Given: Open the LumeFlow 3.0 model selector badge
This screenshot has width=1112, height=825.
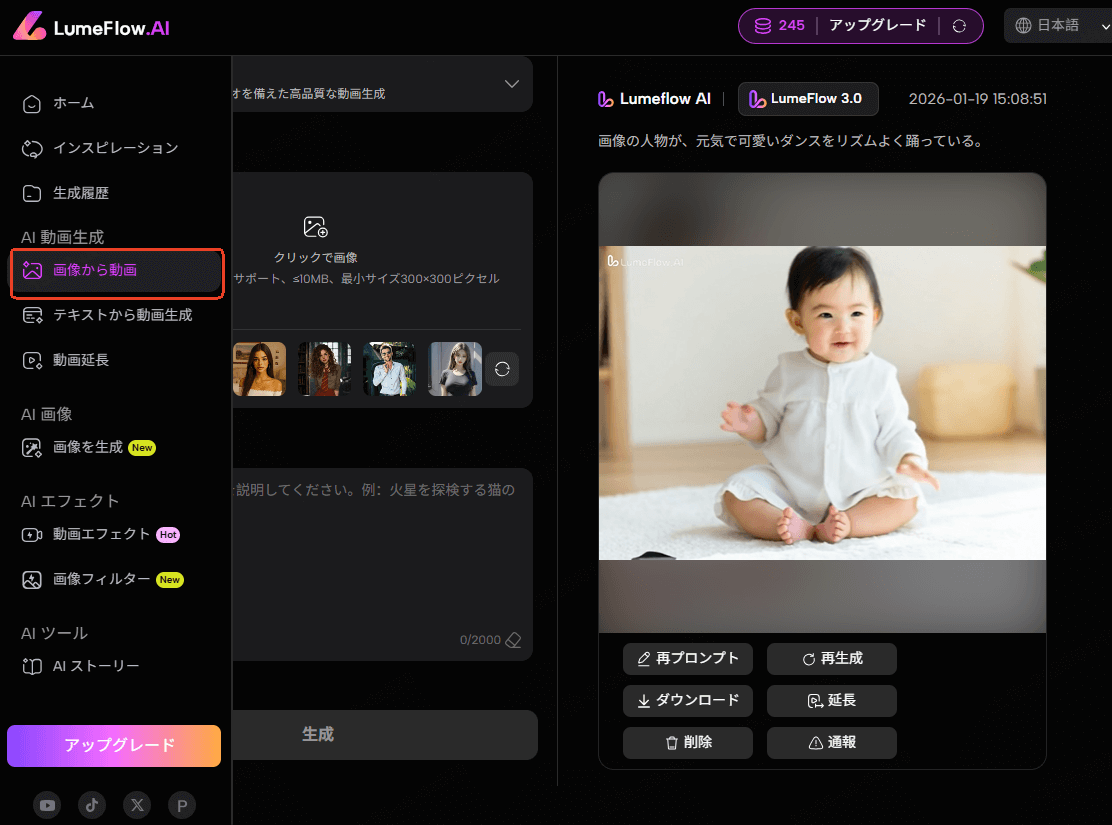Looking at the screenshot, I should tap(808, 98).
